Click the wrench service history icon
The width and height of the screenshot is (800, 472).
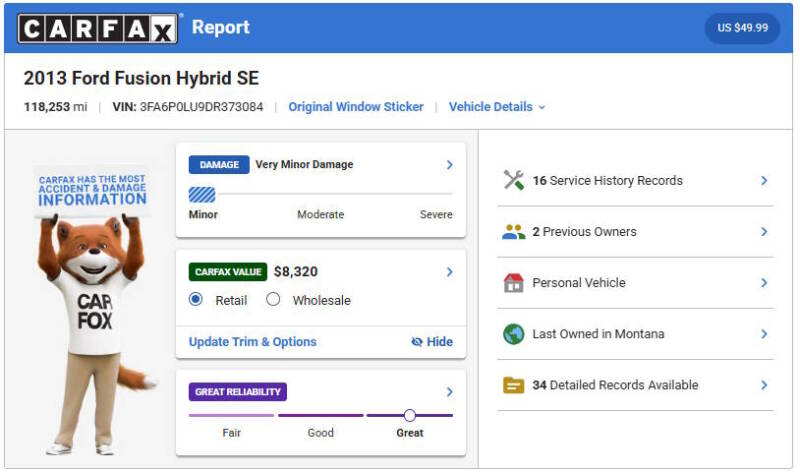[x=513, y=180]
